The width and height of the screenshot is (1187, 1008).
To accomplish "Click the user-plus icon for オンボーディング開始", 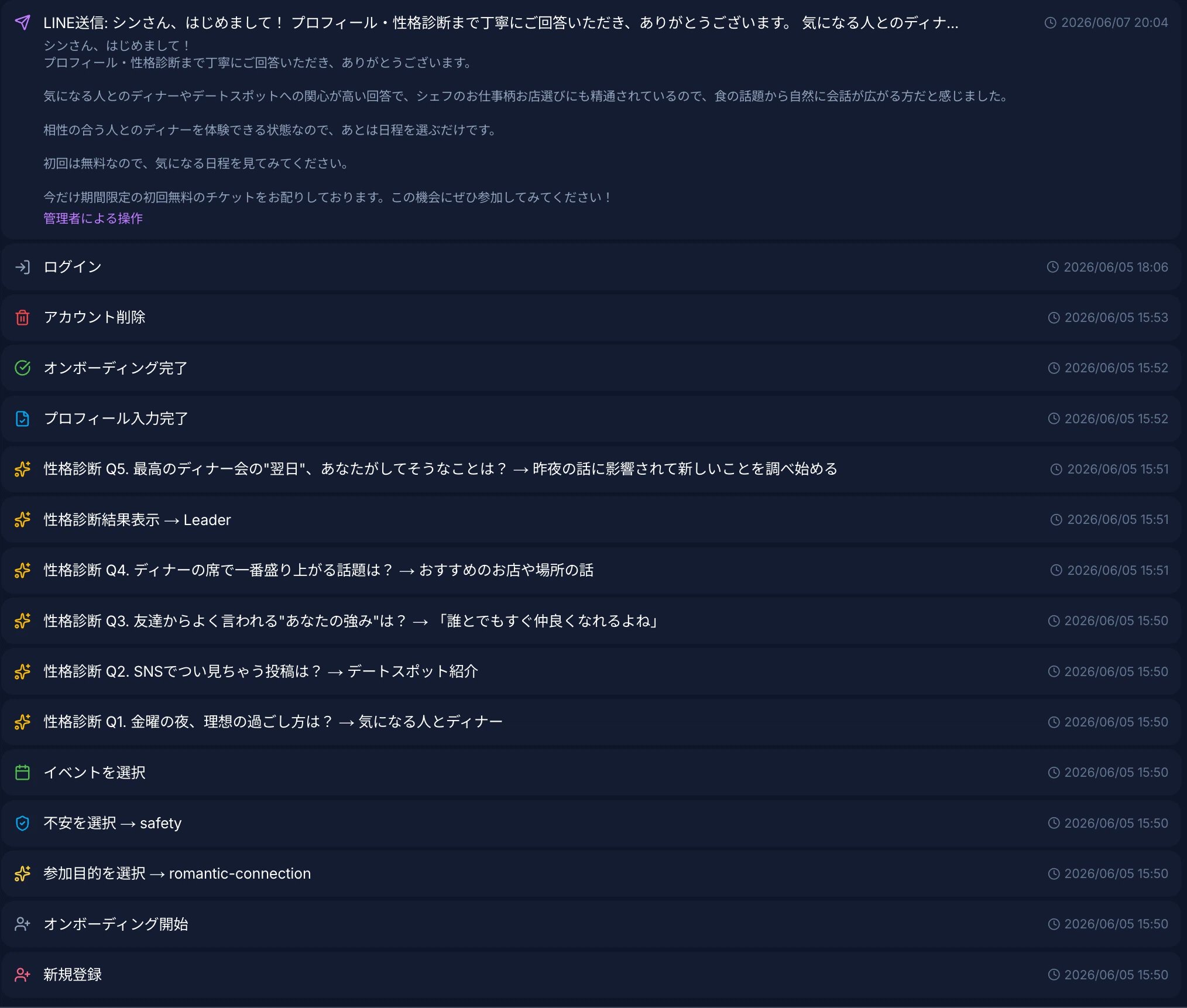I will click(x=22, y=924).
